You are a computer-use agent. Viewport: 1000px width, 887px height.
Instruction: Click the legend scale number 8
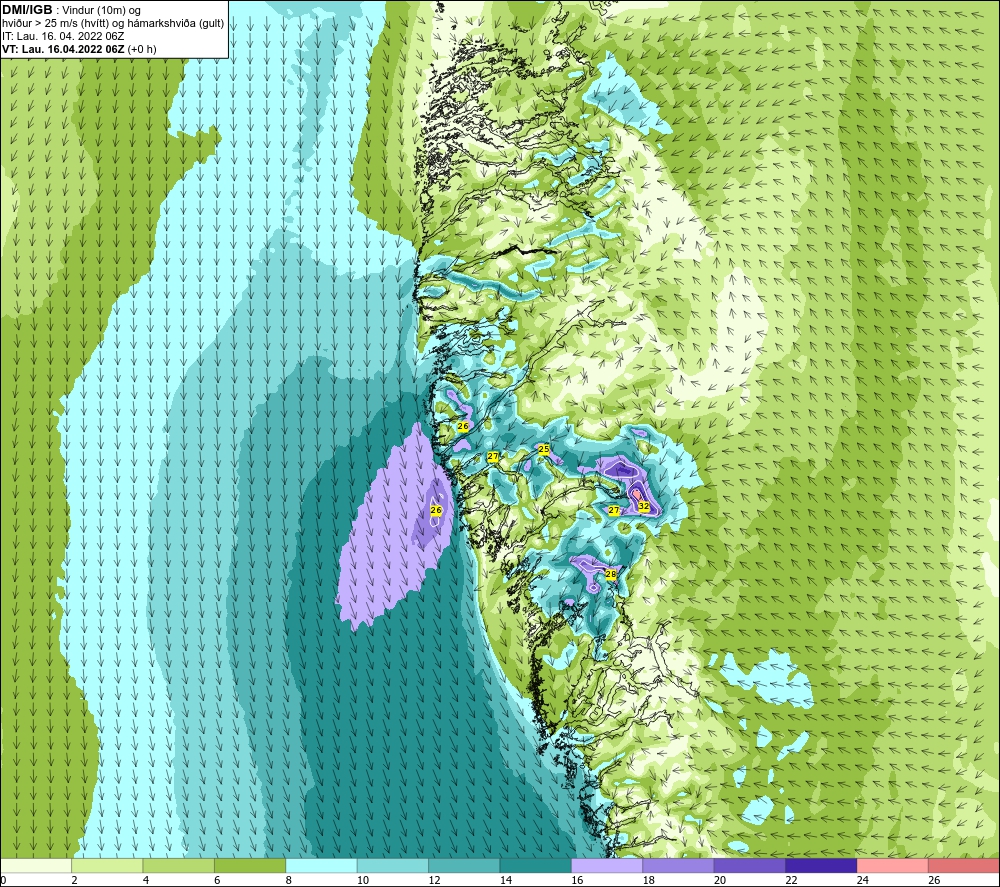288,880
